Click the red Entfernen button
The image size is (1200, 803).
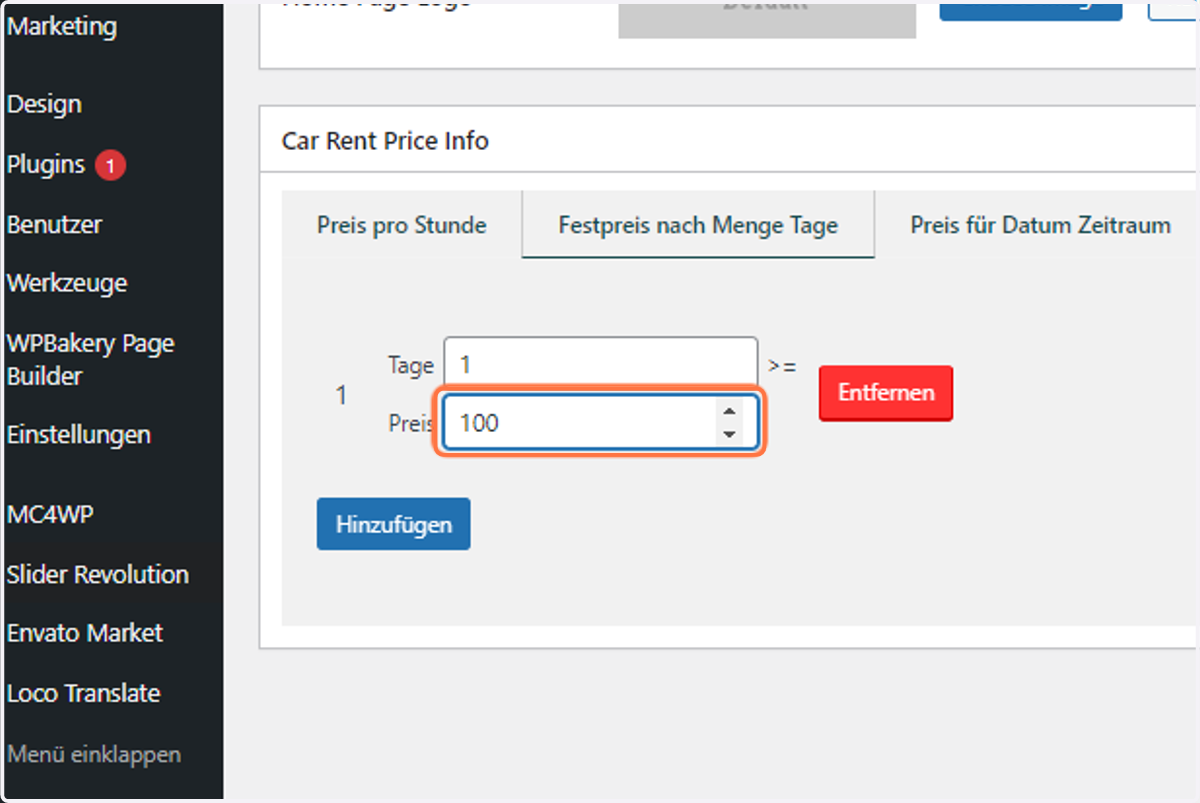coord(886,393)
